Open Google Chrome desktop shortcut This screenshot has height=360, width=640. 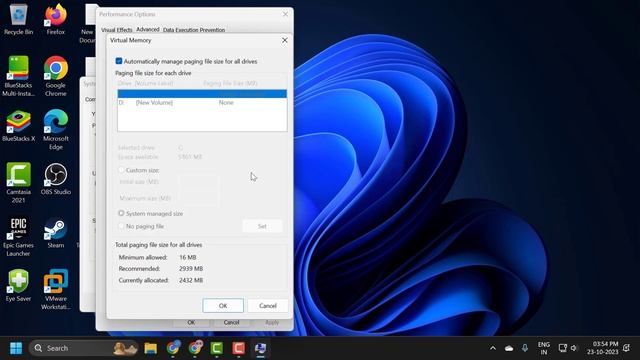click(56, 76)
